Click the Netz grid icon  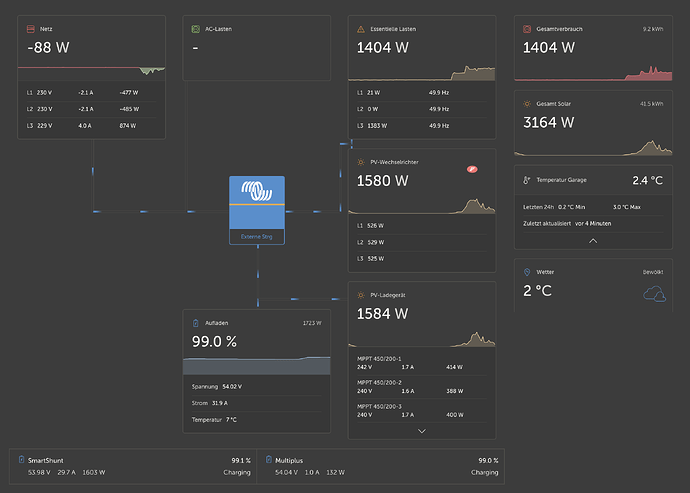click(32, 29)
